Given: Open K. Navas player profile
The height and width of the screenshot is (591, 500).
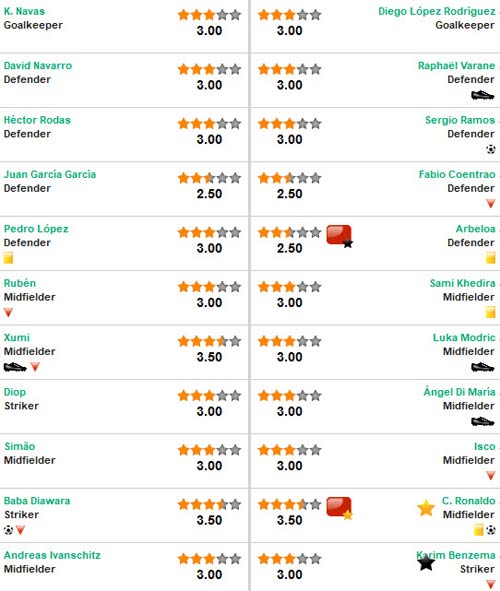Looking at the screenshot, I should 24,11.
